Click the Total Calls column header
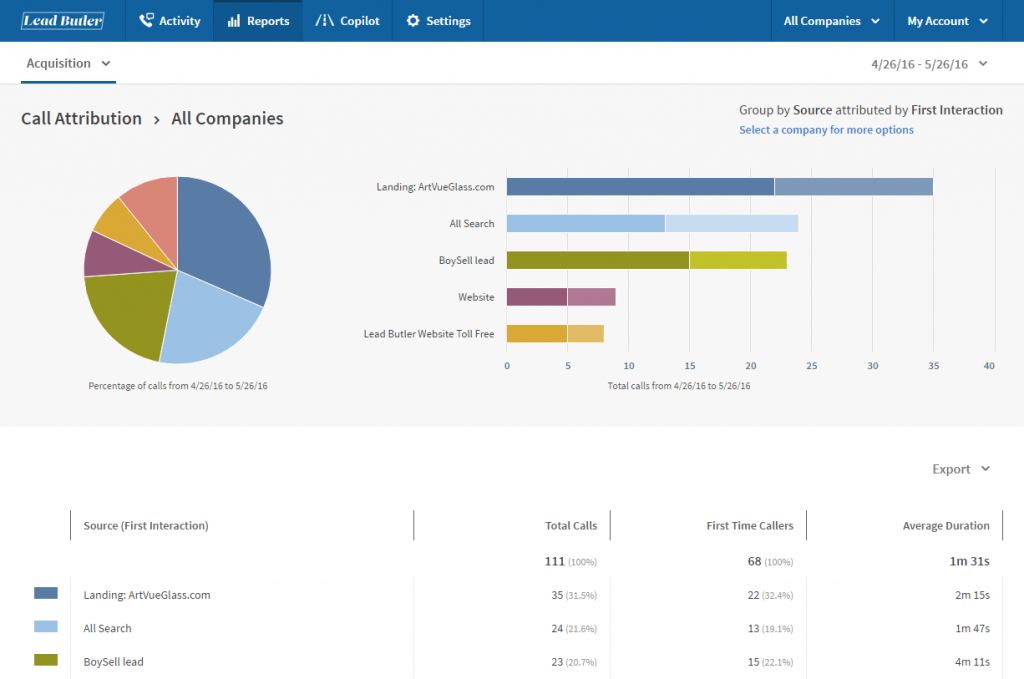 point(569,525)
